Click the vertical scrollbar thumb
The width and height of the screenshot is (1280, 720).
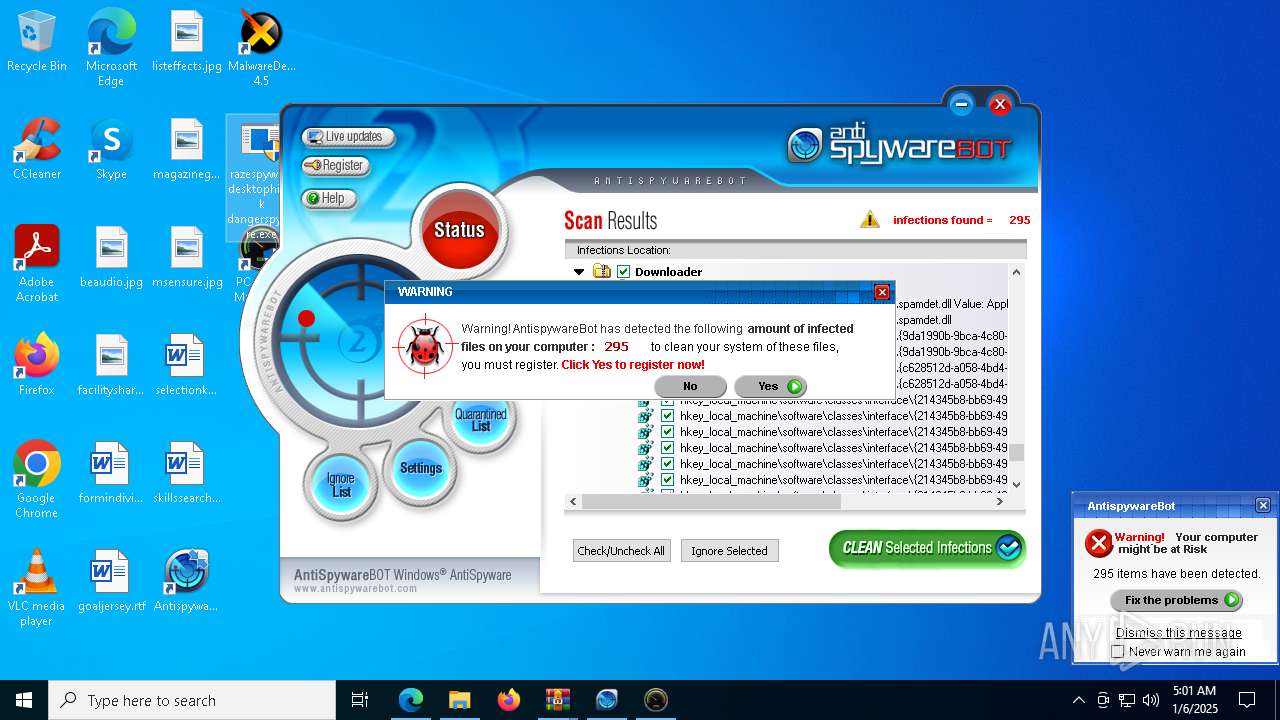(1016, 453)
